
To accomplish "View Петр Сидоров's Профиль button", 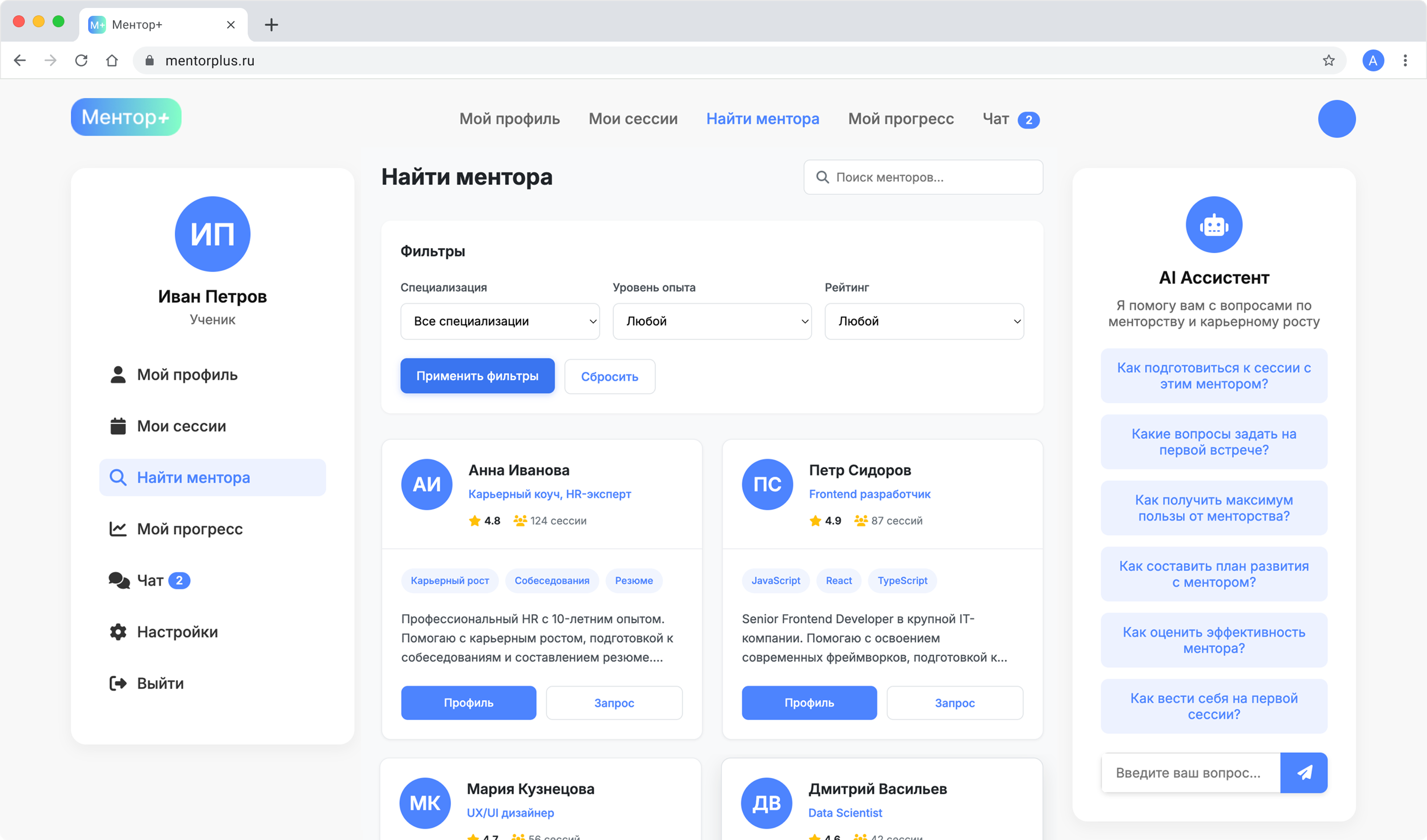I will point(809,702).
